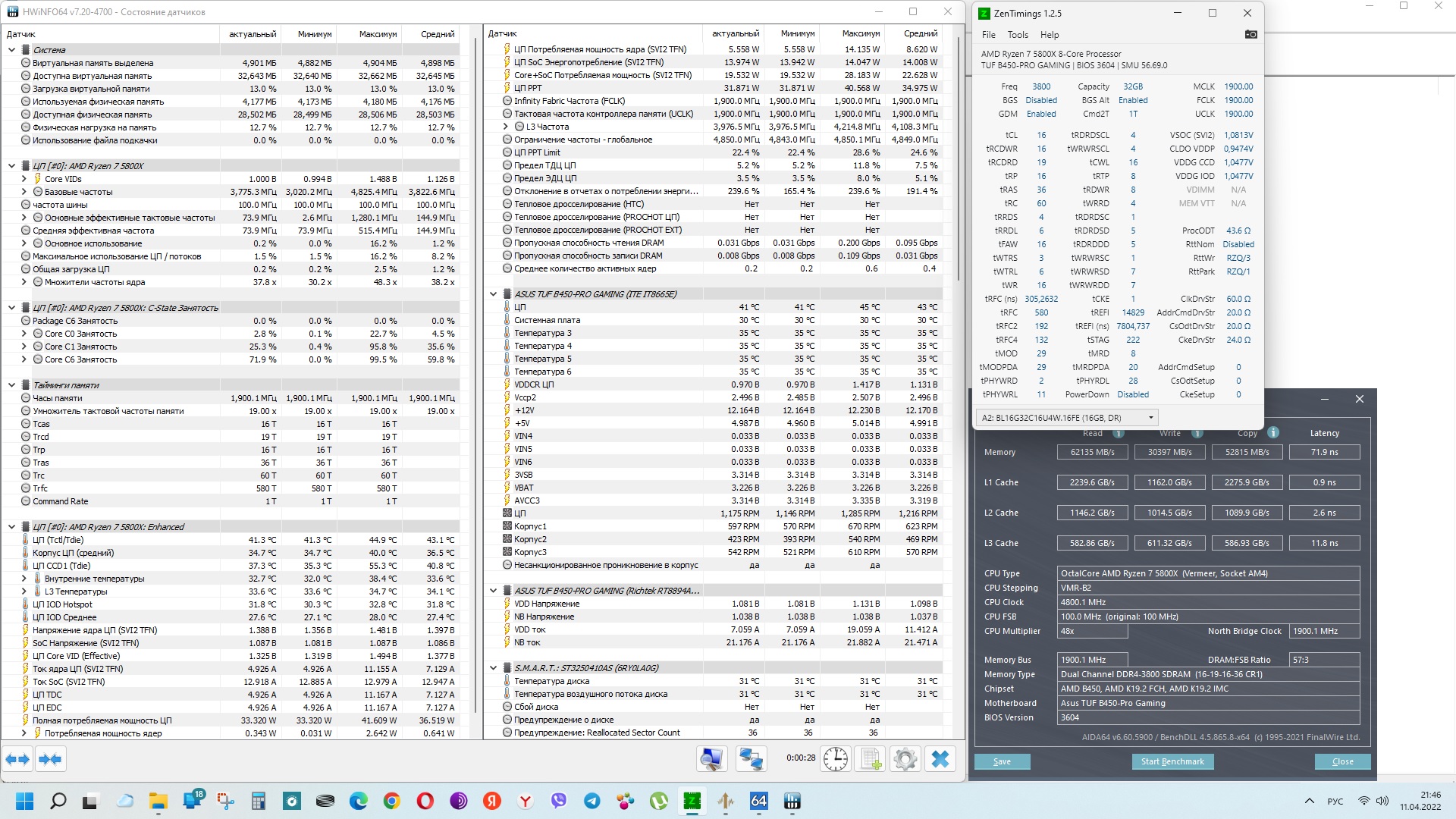Click the log file plus icon
The image size is (1456, 819).
[x=871, y=759]
